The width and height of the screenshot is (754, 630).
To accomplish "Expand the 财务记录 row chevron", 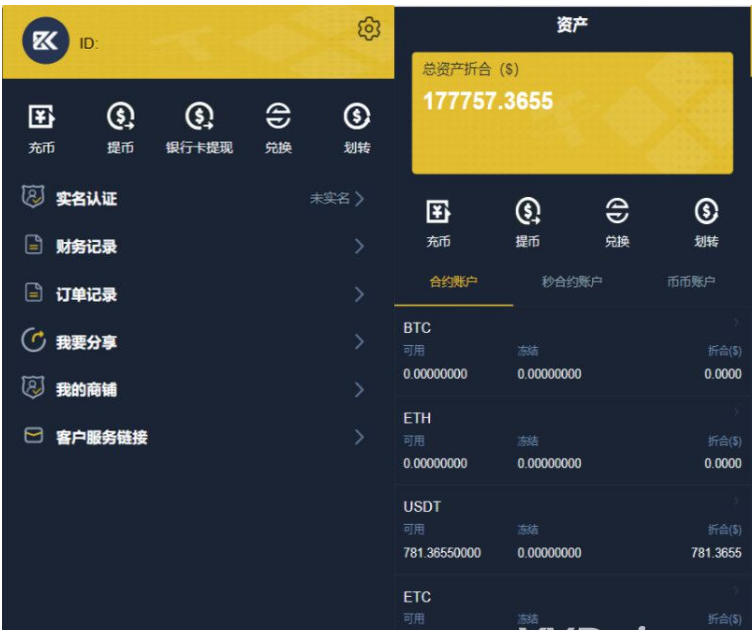I will point(359,247).
